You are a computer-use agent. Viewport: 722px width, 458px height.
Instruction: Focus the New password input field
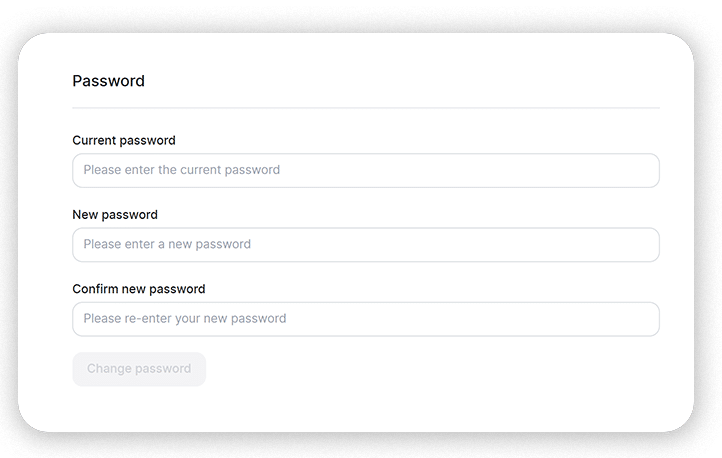pyautogui.click(x=365, y=244)
